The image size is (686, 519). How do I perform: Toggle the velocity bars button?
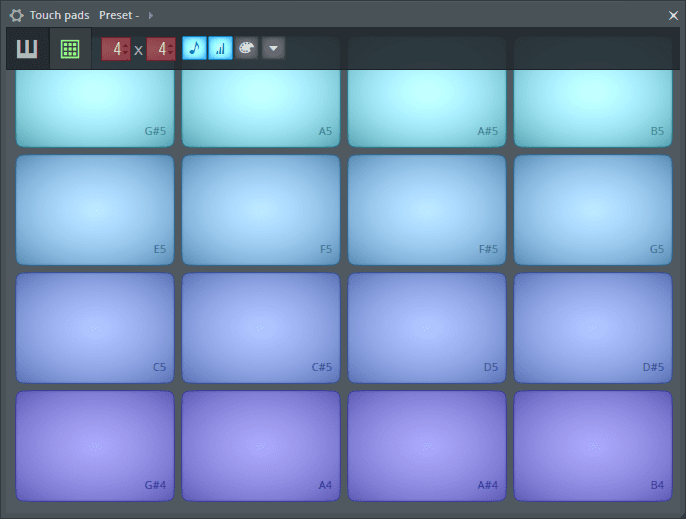coord(220,49)
